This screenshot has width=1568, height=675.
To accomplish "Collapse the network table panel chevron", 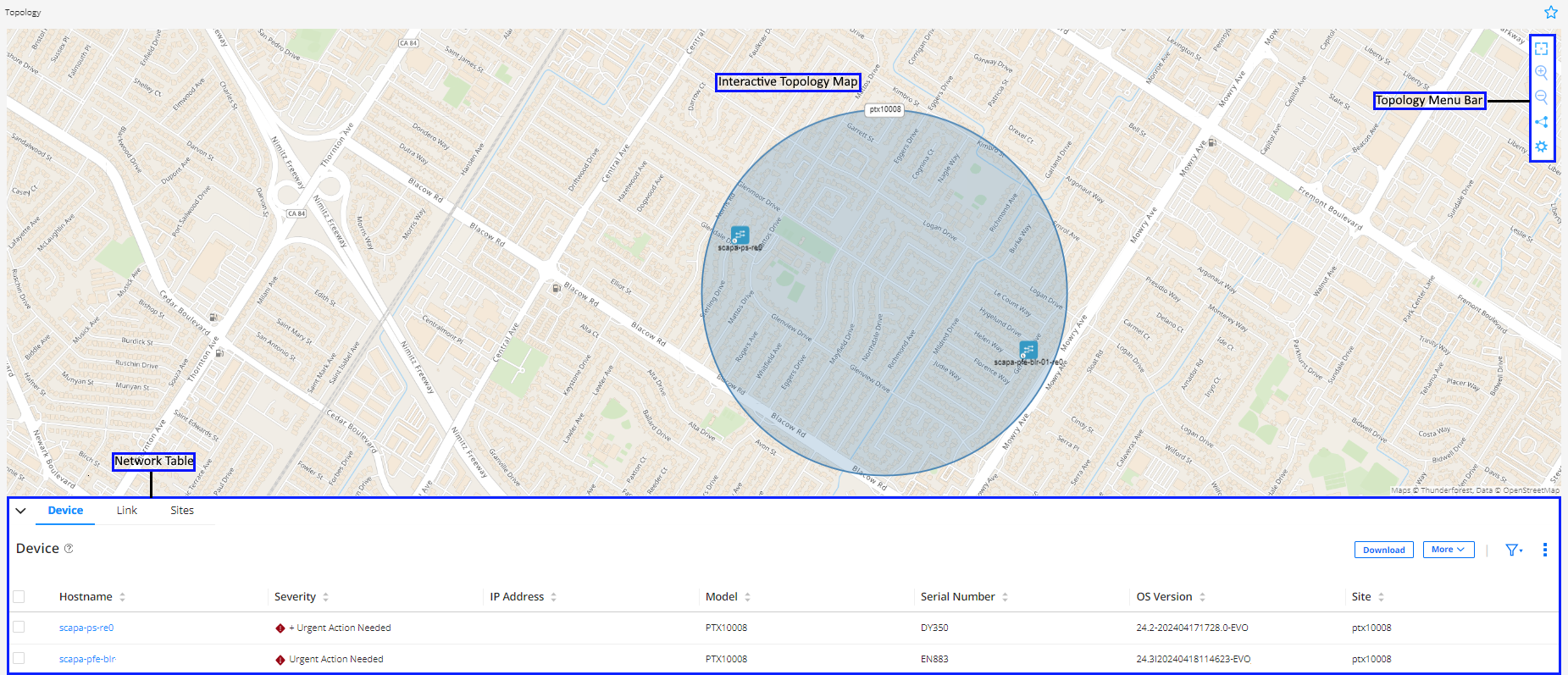I will [21, 511].
